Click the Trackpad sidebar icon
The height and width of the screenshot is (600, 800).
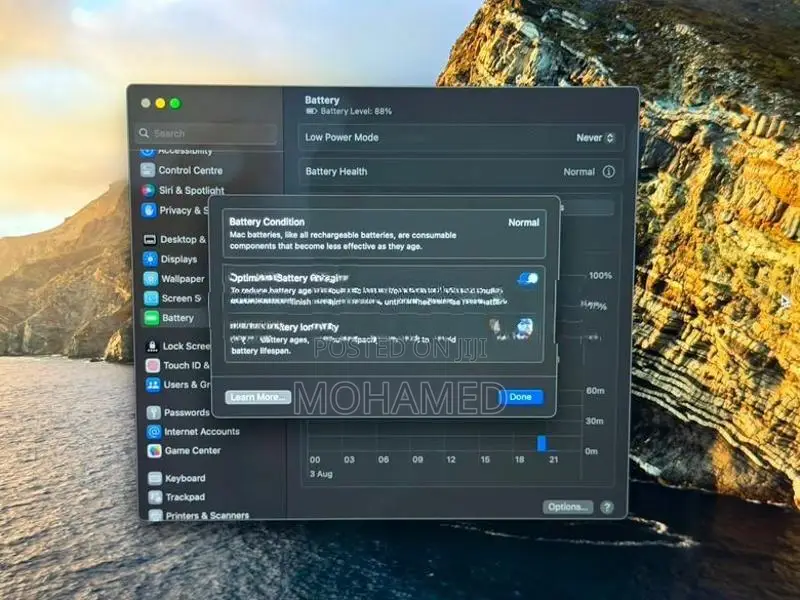[x=156, y=497]
